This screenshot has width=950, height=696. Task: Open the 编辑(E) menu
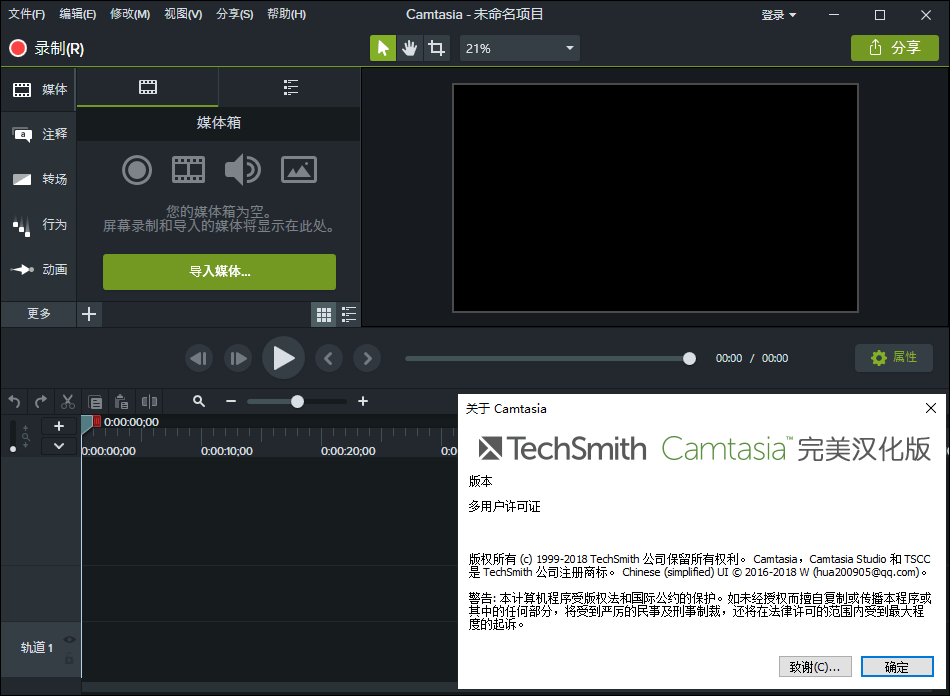tap(78, 14)
